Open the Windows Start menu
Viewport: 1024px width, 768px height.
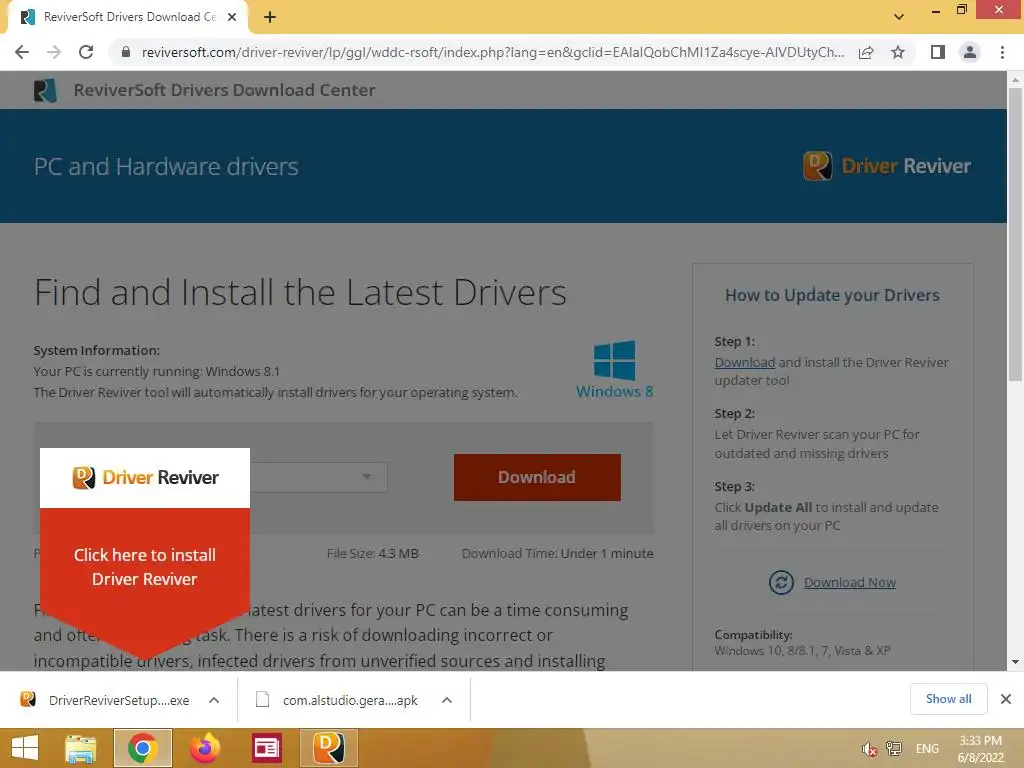point(25,748)
